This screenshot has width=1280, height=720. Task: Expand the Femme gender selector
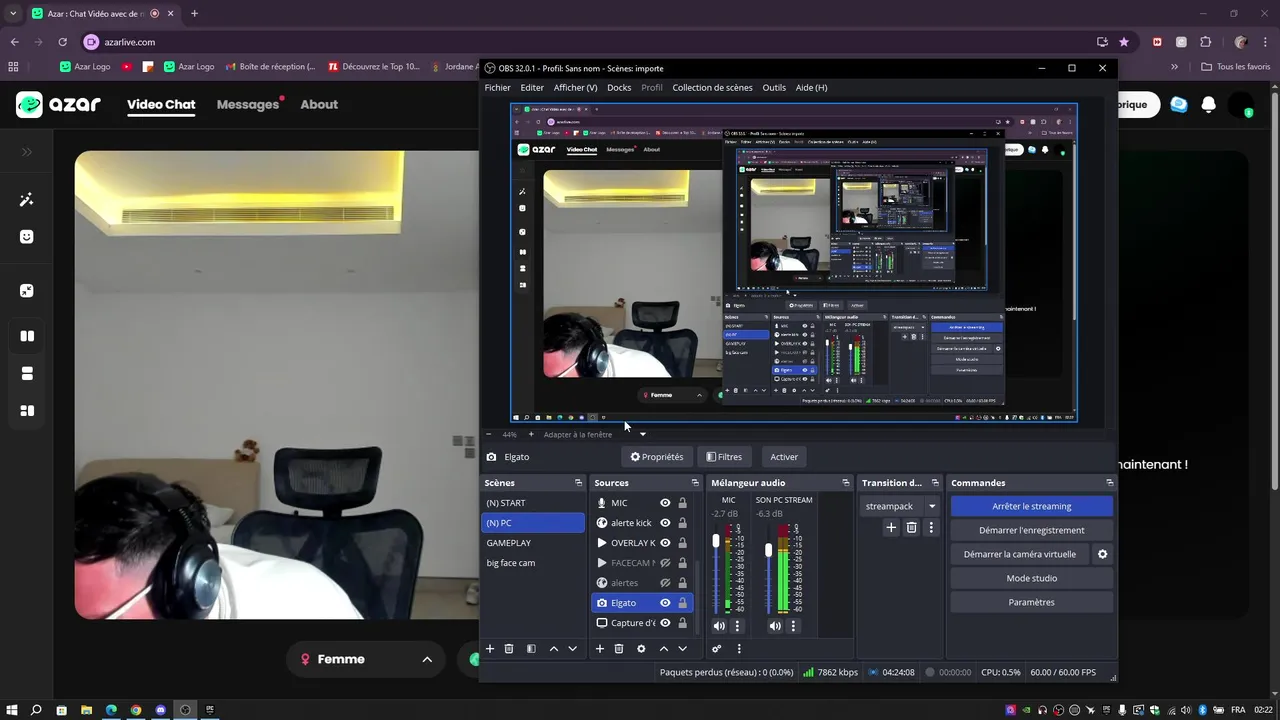pyautogui.click(x=427, y=659)
